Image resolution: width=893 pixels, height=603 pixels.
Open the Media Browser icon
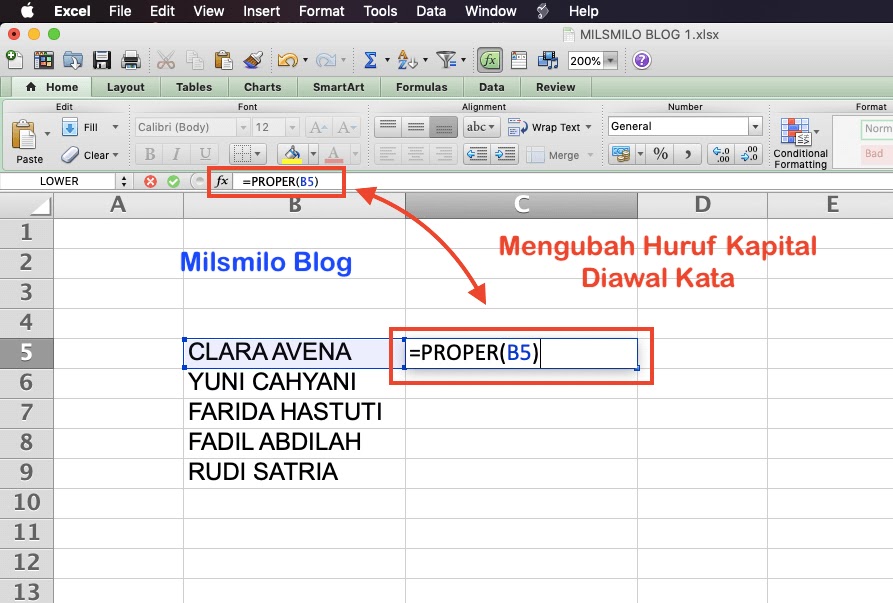[x=548, y=60]
